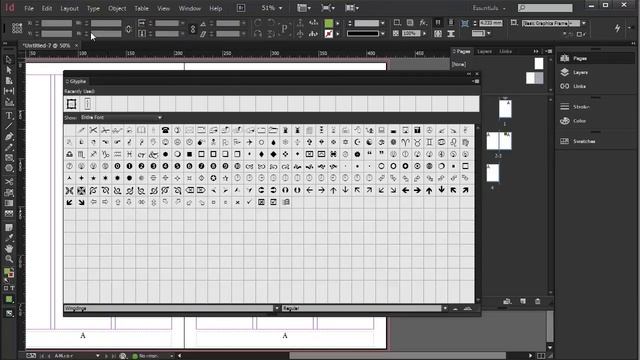This screenshot has height=360, width=640.
Task: Click the scissors glyph in Glyphs grid
Action: [x=93, y=130]
